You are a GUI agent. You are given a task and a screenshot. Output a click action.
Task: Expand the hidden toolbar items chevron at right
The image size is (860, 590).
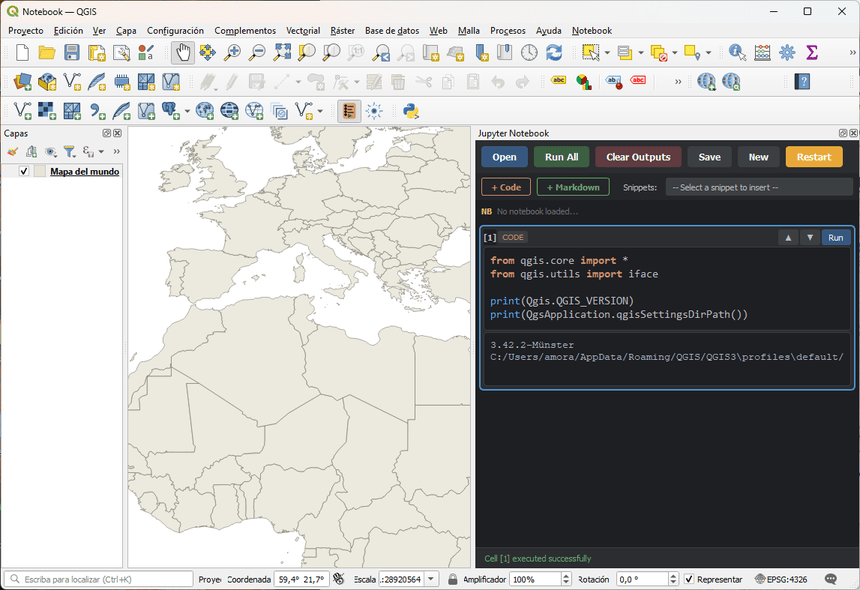coord(852,53)
